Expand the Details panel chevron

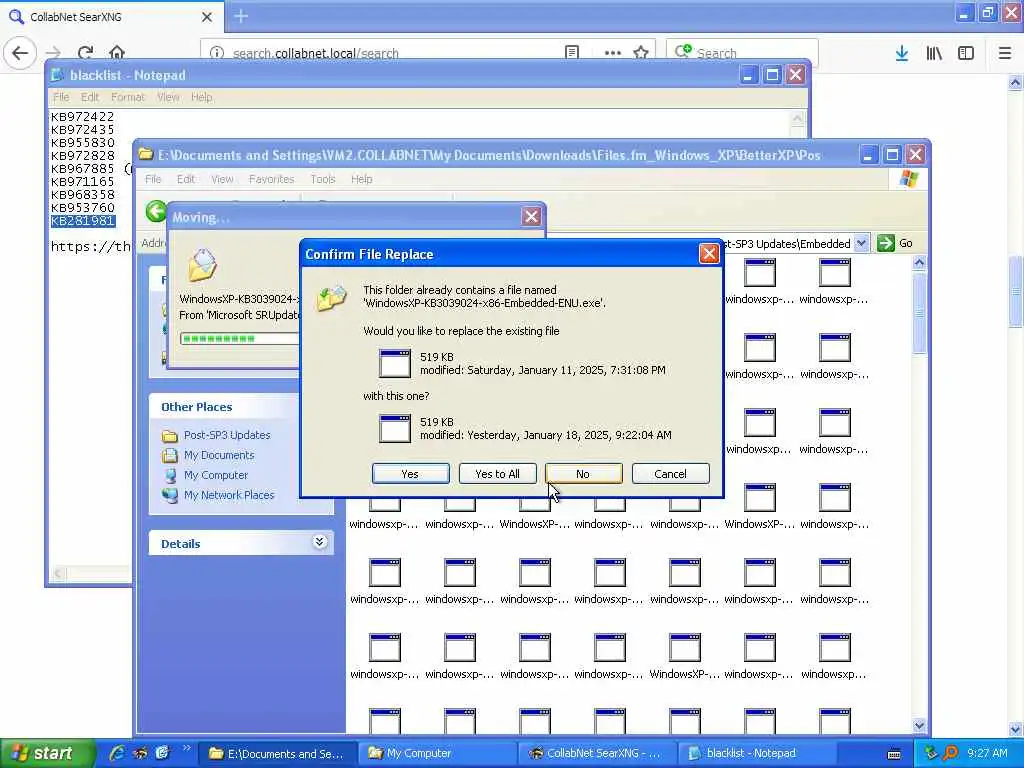pyautogui.click(x=319, y=542)
